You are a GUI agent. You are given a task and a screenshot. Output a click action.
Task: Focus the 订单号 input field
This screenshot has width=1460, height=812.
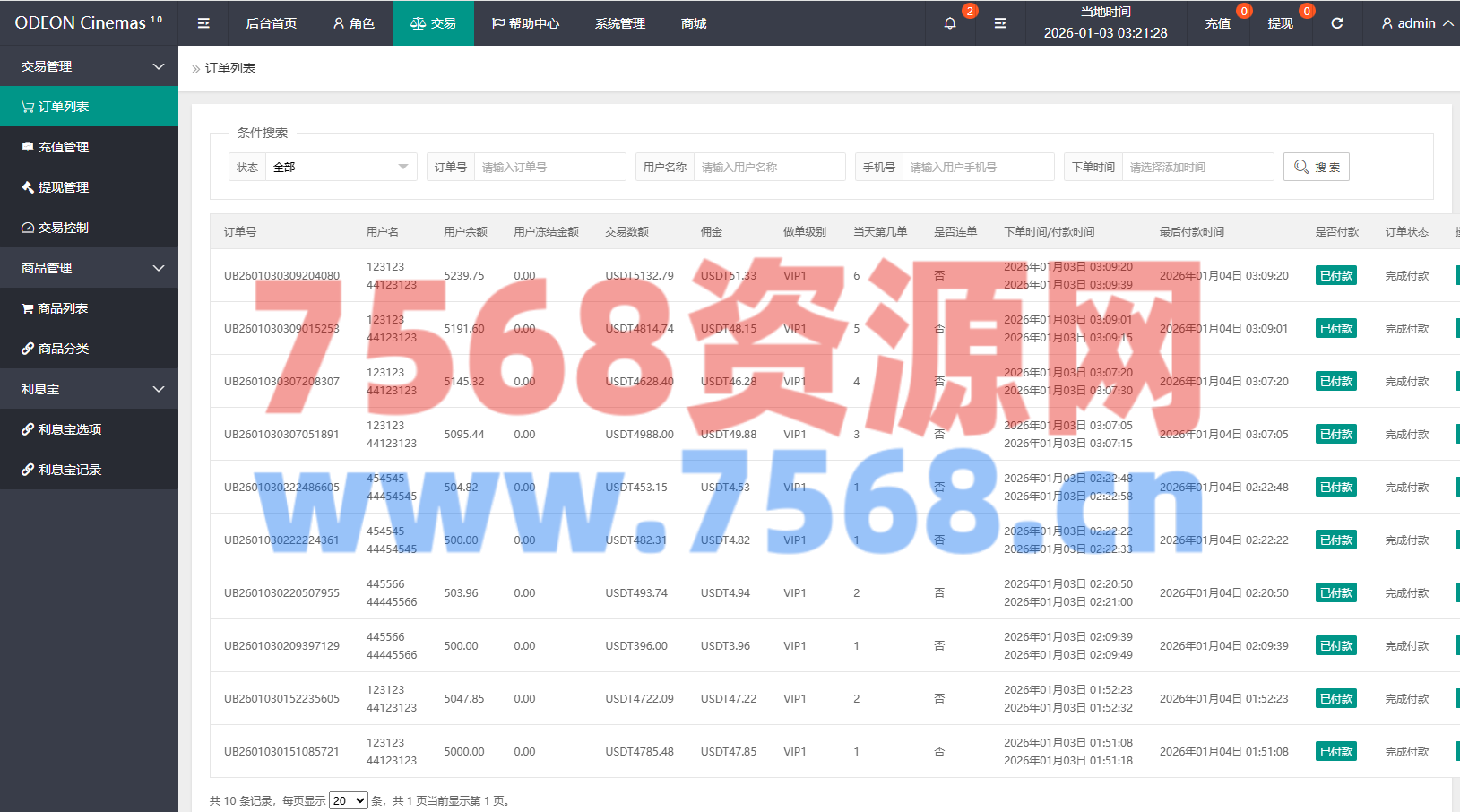coord(549,167)
